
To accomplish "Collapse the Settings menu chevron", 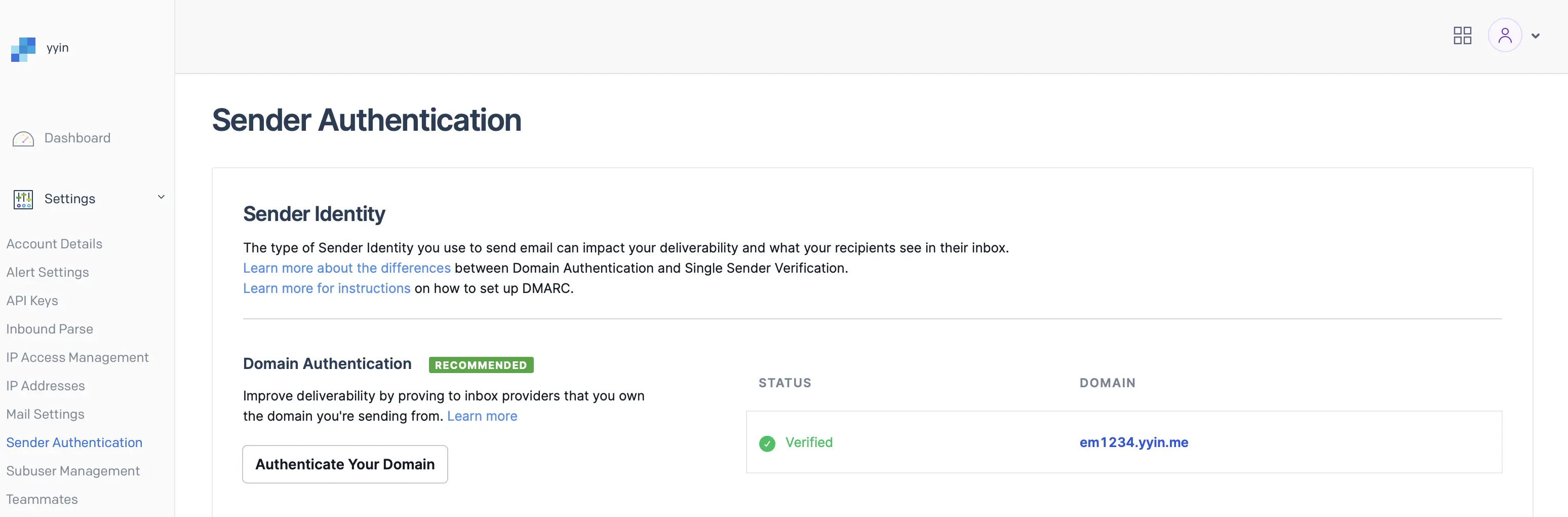I will (x=161, y=197).
